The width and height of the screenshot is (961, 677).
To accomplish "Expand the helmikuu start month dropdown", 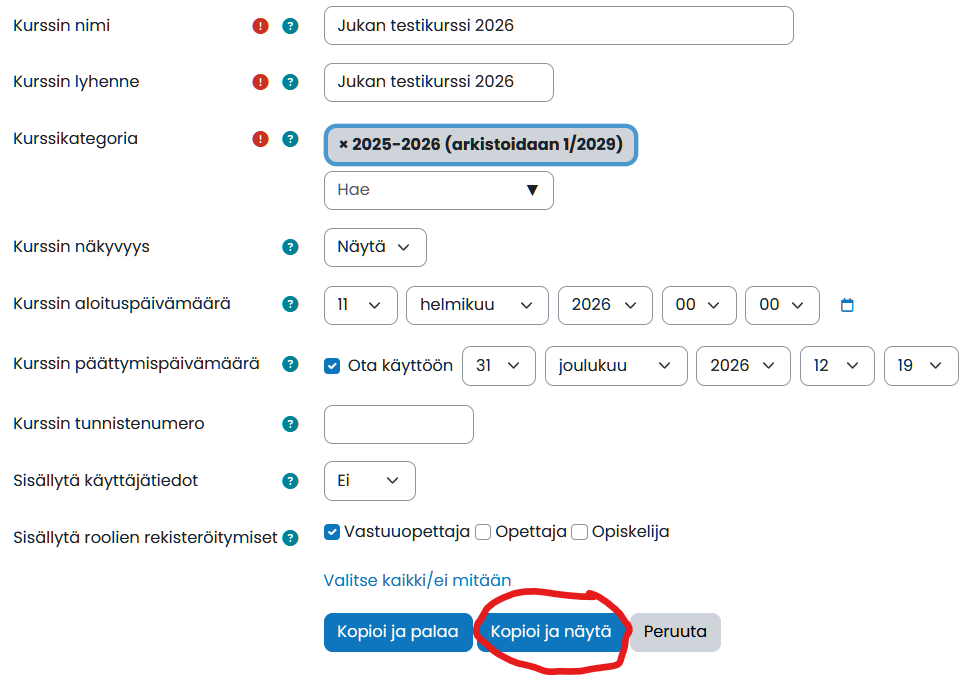I will click(x=477, y=305).
